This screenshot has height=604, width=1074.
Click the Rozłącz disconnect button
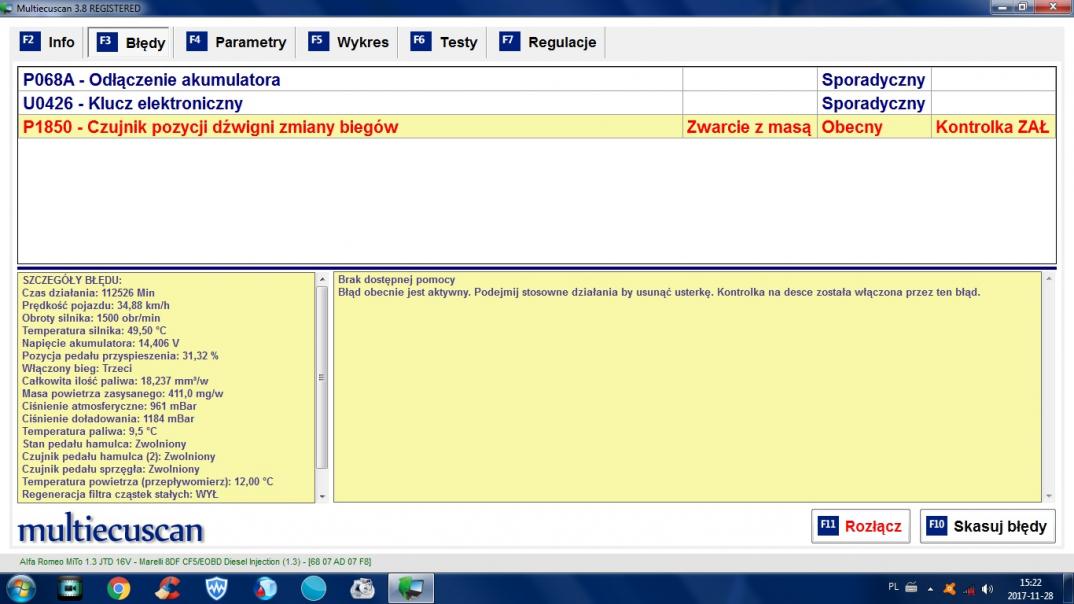click(860, 526)
